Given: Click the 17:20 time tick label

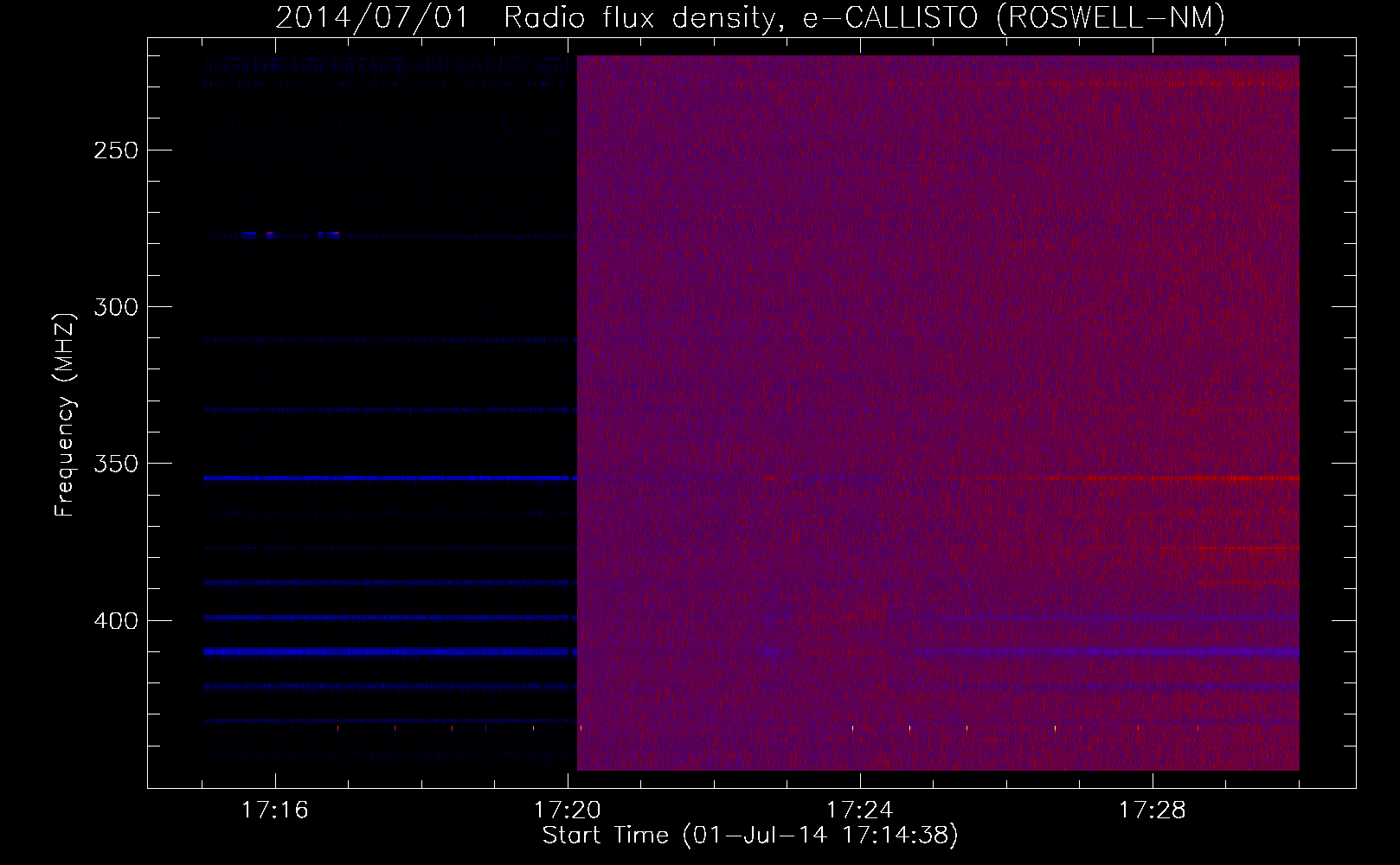Looking at the screenshot, I should tap(568, 811).
